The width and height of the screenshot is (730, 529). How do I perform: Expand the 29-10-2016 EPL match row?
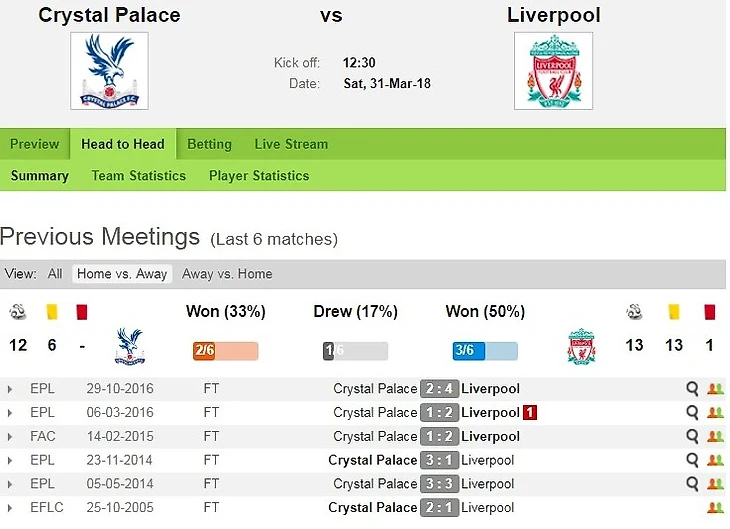pyautogui.click(x=10, y=389)
